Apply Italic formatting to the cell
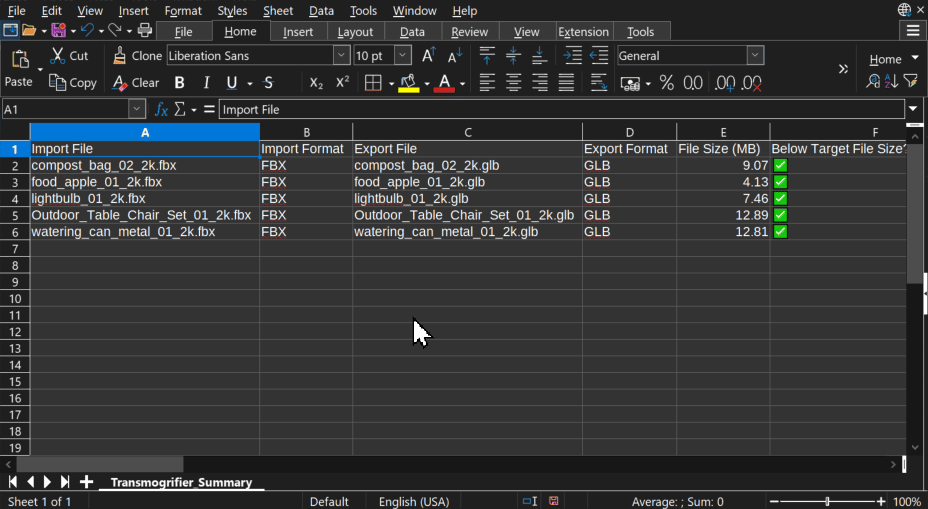This screenshot has width=928, height=509. (x=206, y=83)
